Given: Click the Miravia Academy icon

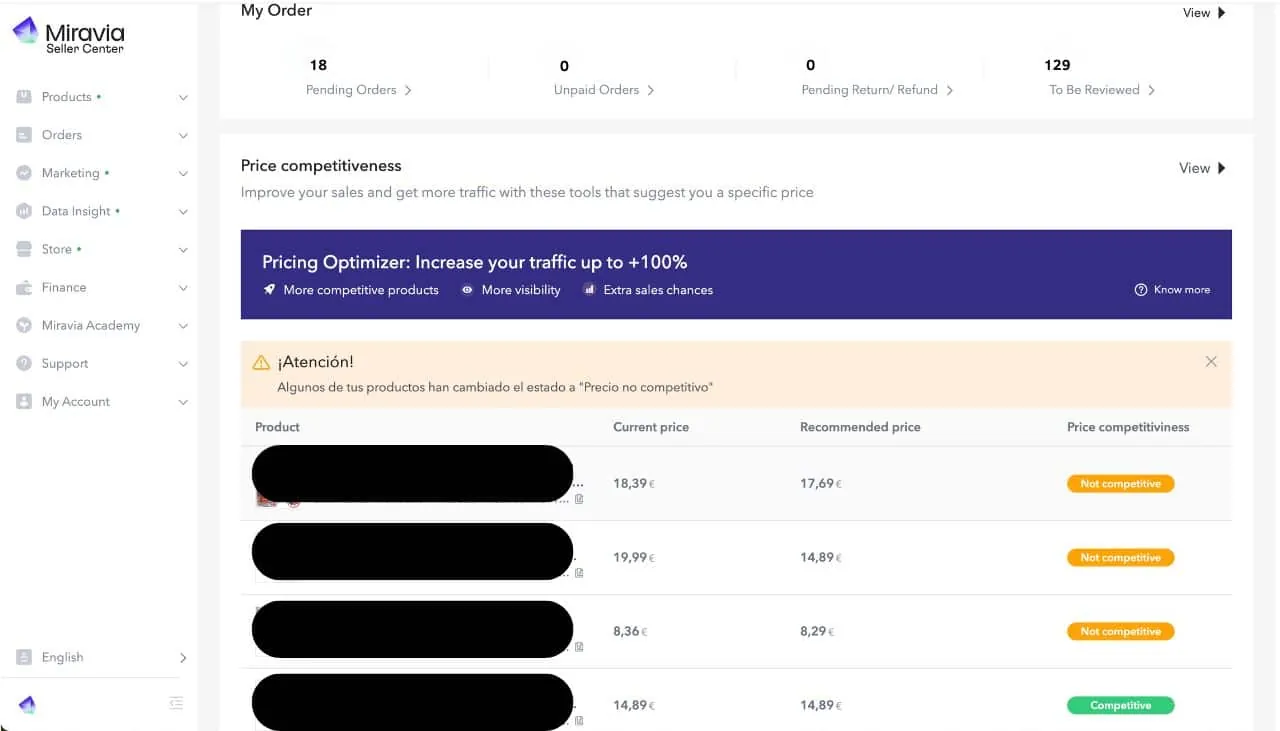Looking at the screenshot, I should coord(24,325).
